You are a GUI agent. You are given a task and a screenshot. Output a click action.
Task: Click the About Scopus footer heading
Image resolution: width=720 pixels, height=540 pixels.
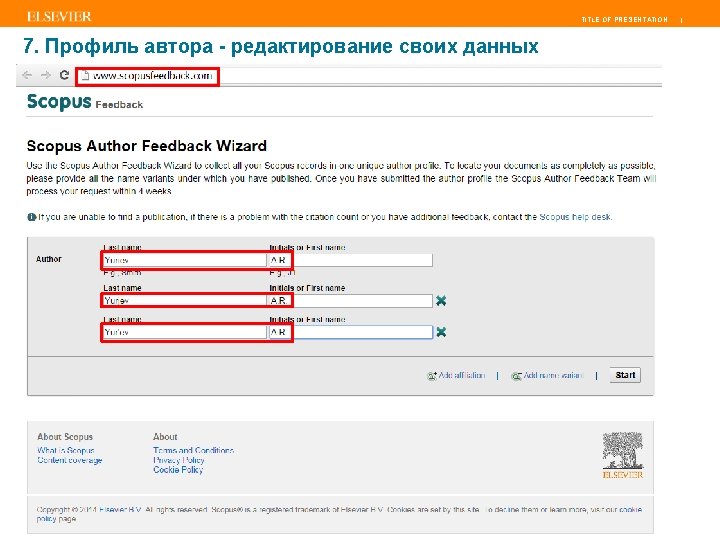click(x=65, y=437)
